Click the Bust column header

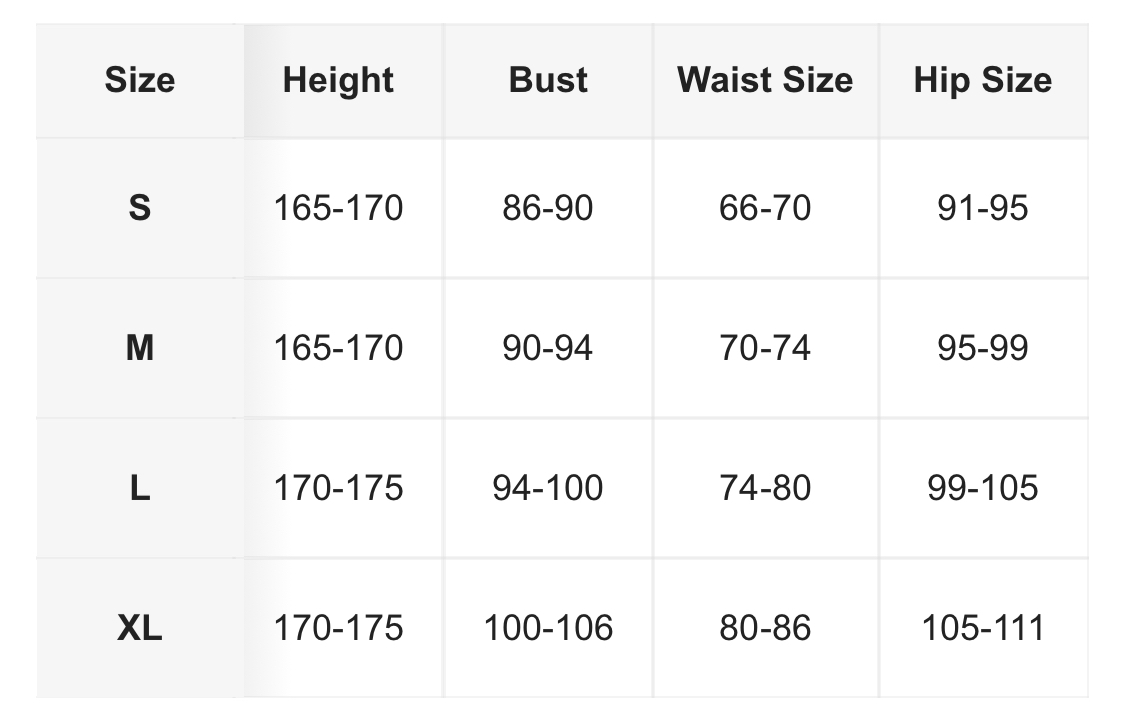(x=548, y=80)
